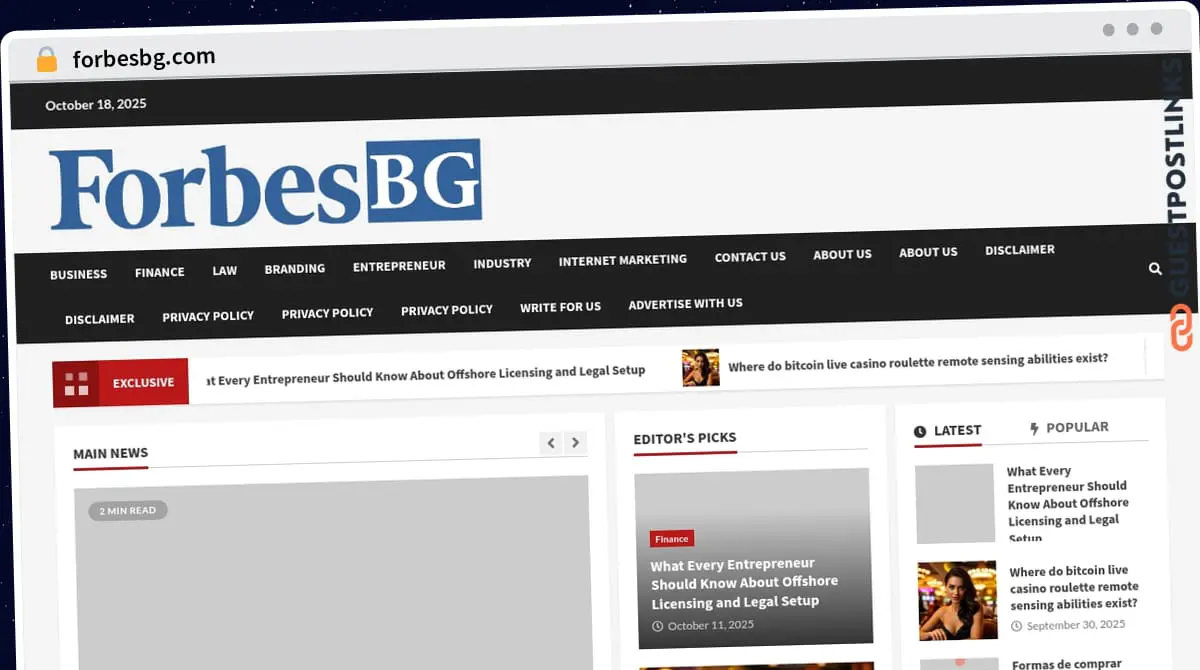Open the Business menu item
This screenshot has width=1200, height=670.
click(78, 274)
